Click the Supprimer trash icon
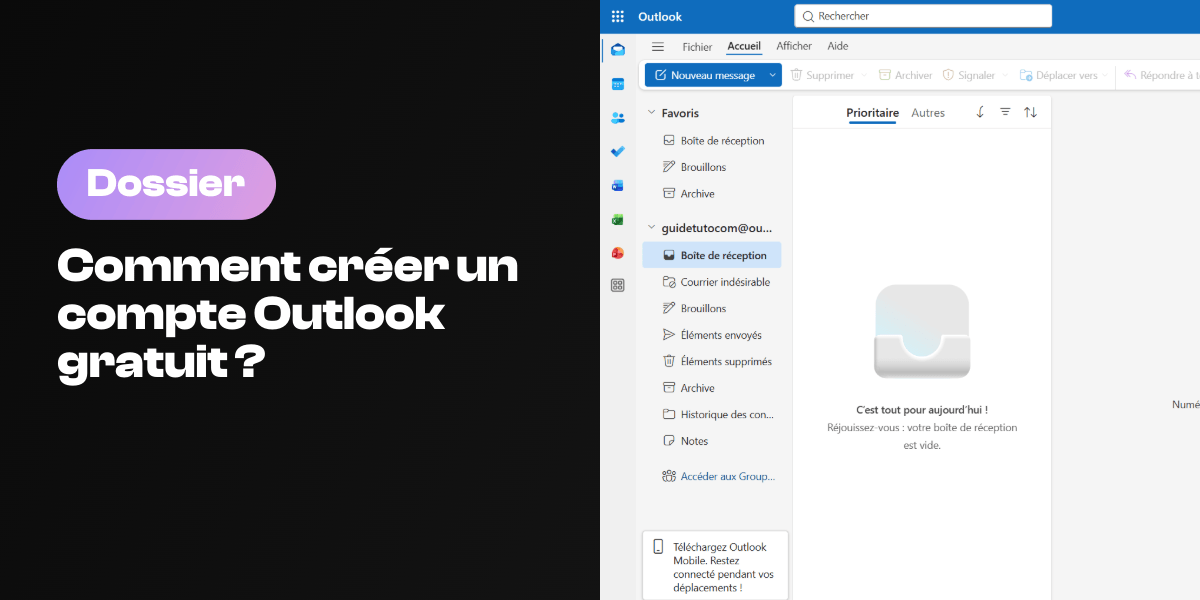 [797, 75]
